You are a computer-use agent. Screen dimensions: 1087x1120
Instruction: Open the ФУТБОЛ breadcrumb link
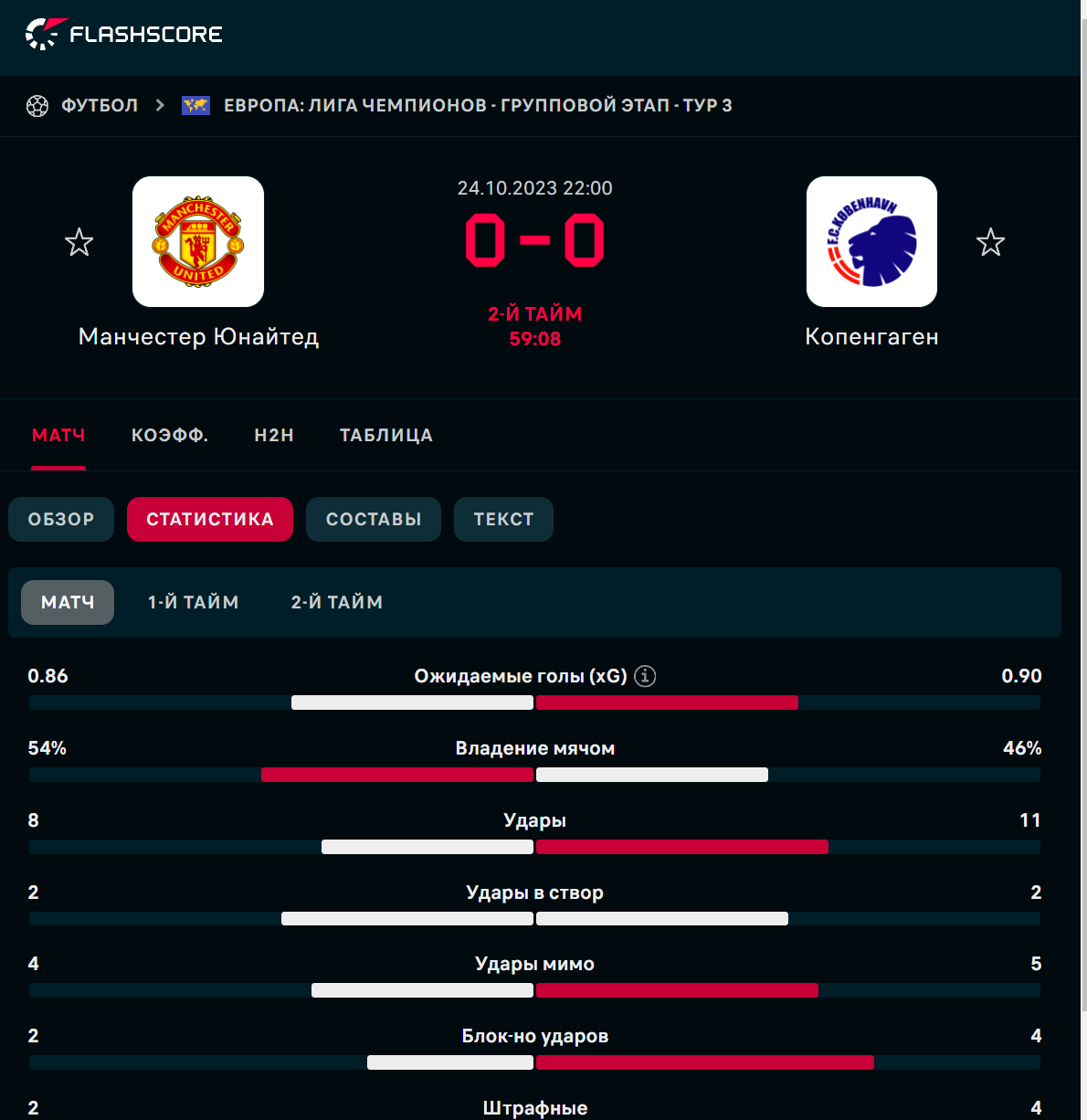tap(100, 106)
